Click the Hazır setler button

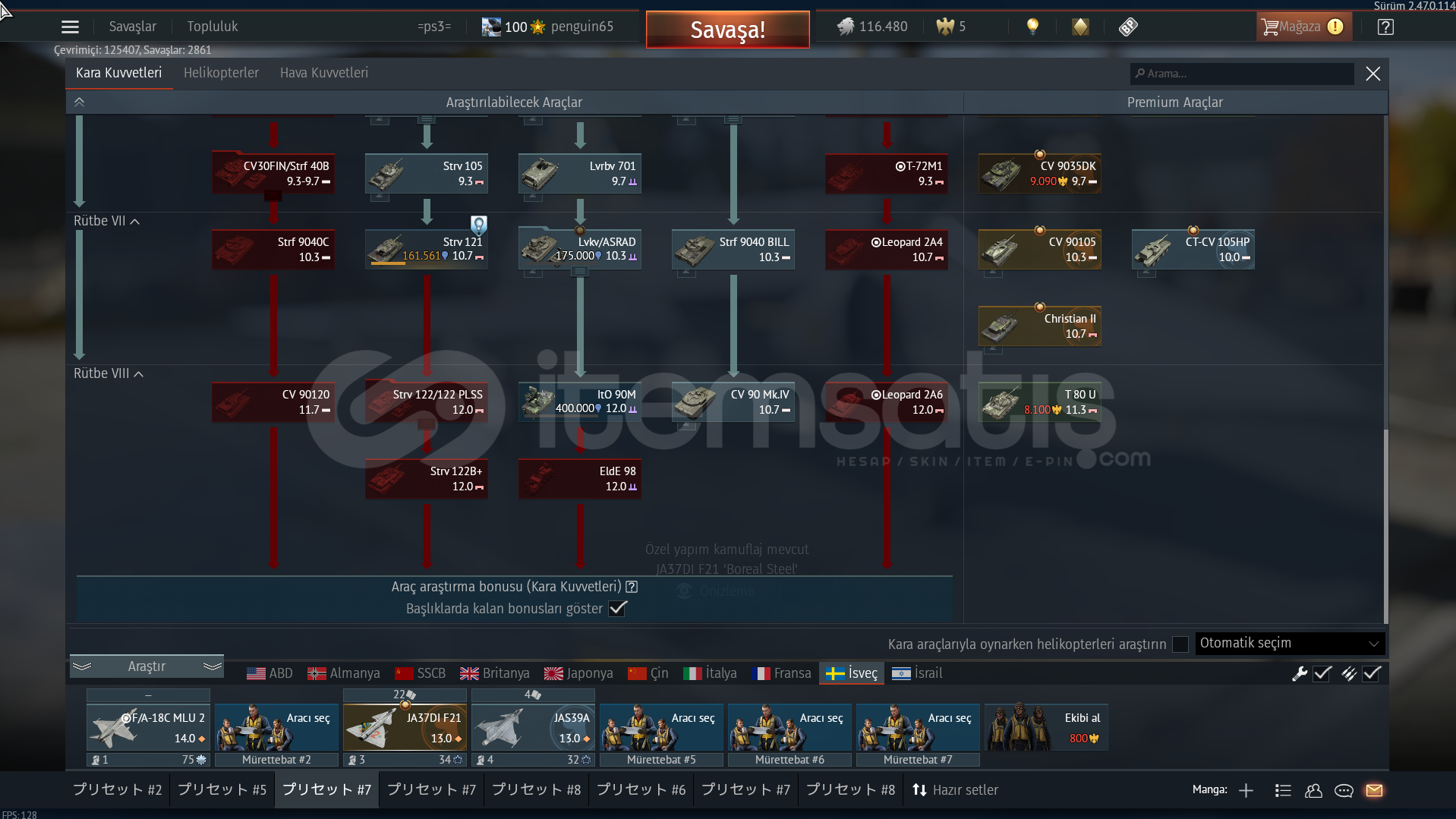click(955, 790)
